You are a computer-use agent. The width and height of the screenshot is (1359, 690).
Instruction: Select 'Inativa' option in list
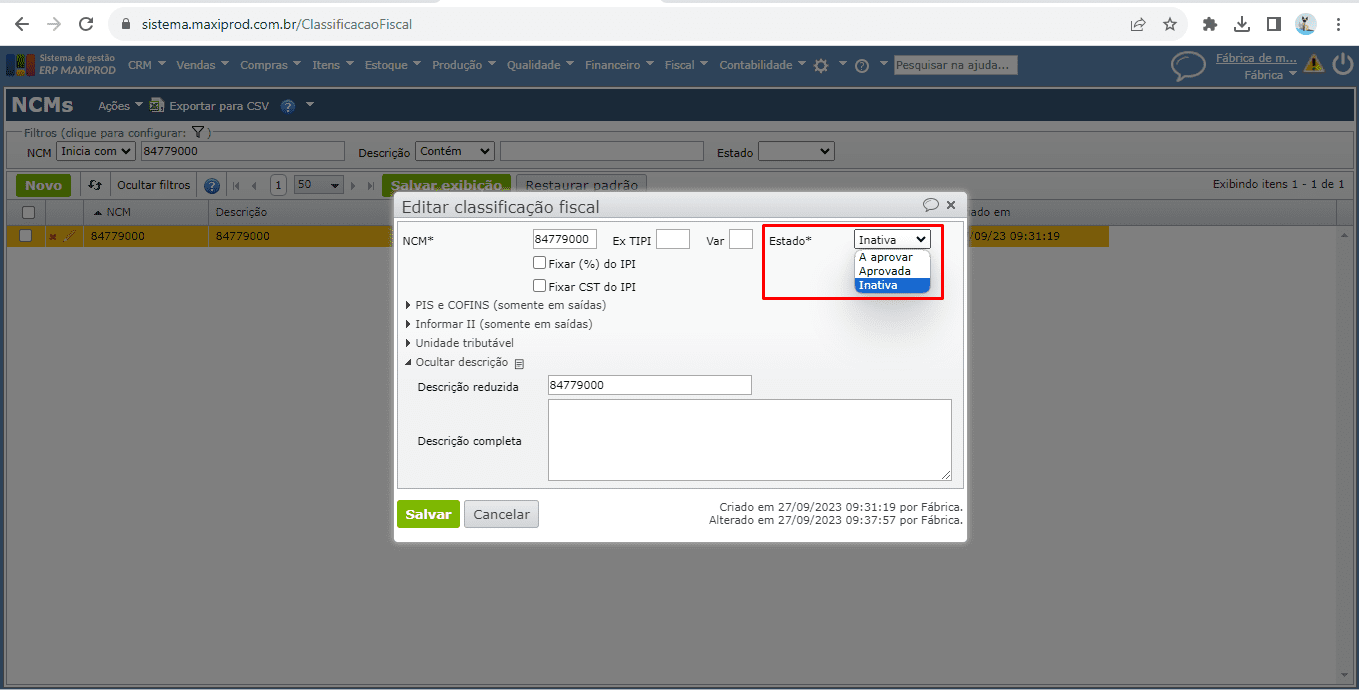[x=892, y=285]
